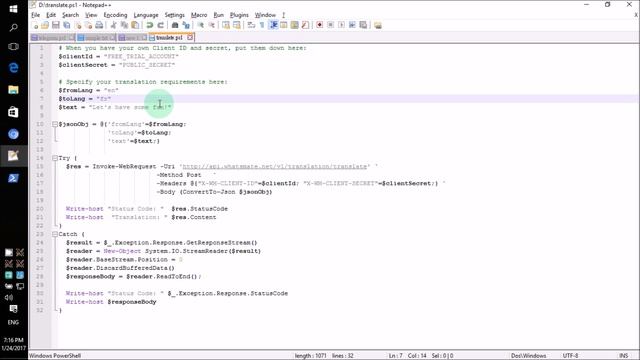The width and height of the screenshot is (640, 360).
Task: Toggle INS mode in status bar
Action: [624, 356]
